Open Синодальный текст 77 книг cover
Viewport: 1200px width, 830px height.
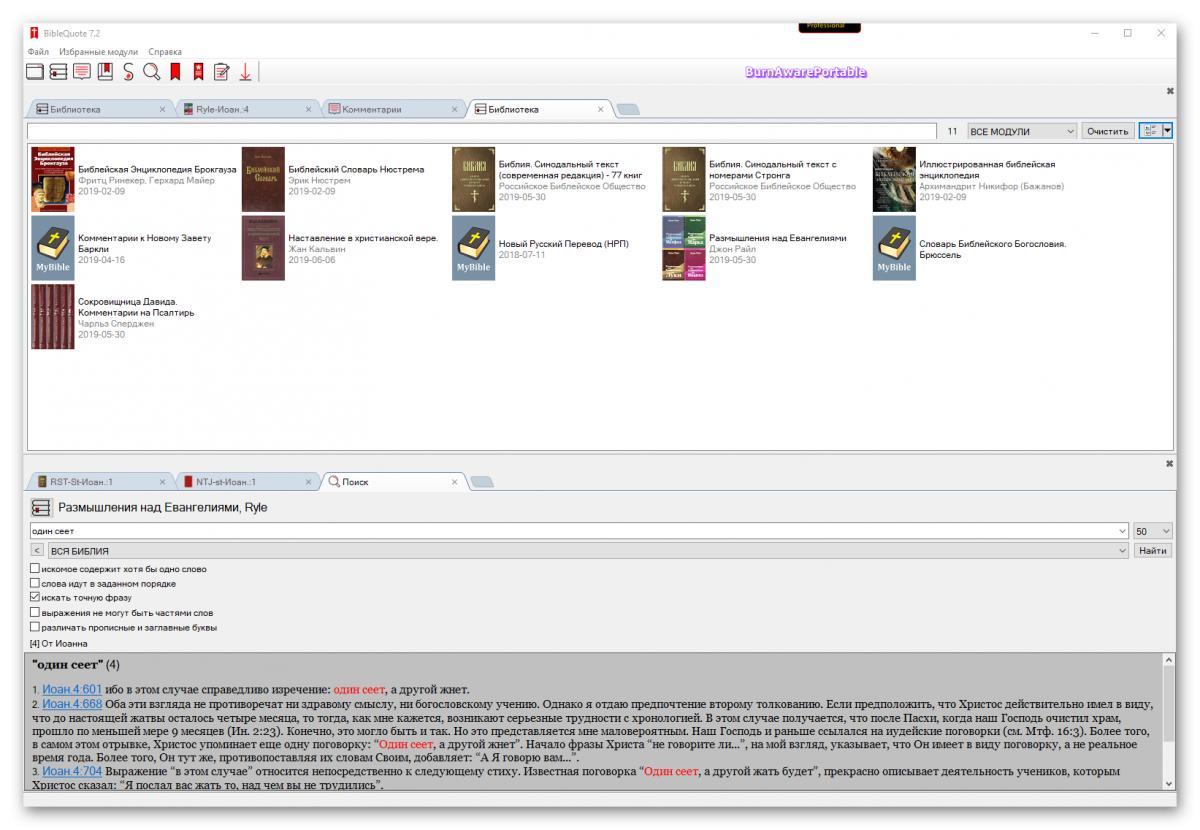tap(473, 179)
